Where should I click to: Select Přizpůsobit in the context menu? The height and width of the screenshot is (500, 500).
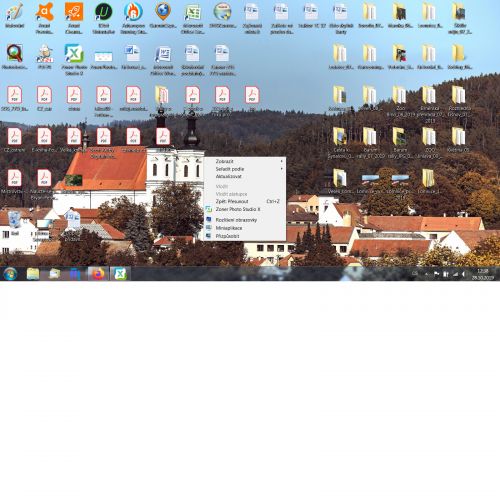245,236
